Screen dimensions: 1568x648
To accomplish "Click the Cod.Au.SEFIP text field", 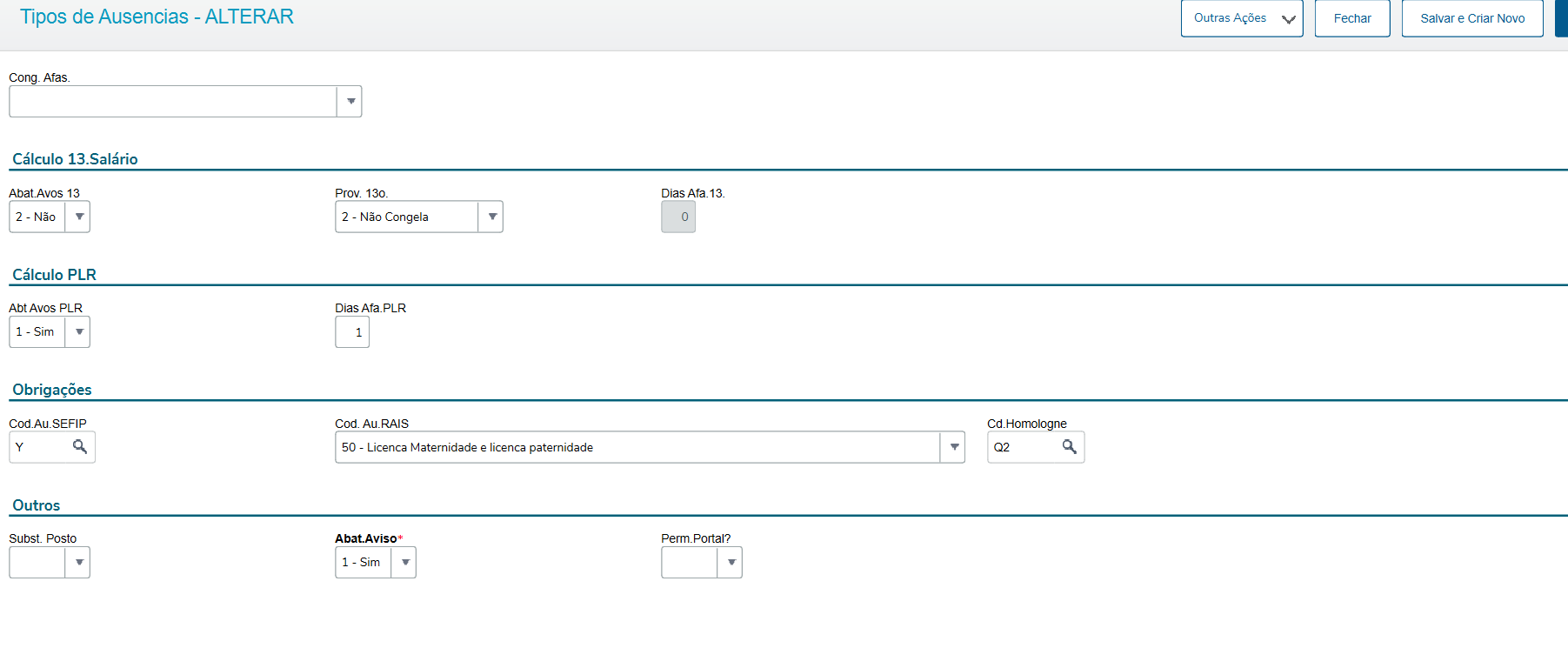I will (40, 447).
